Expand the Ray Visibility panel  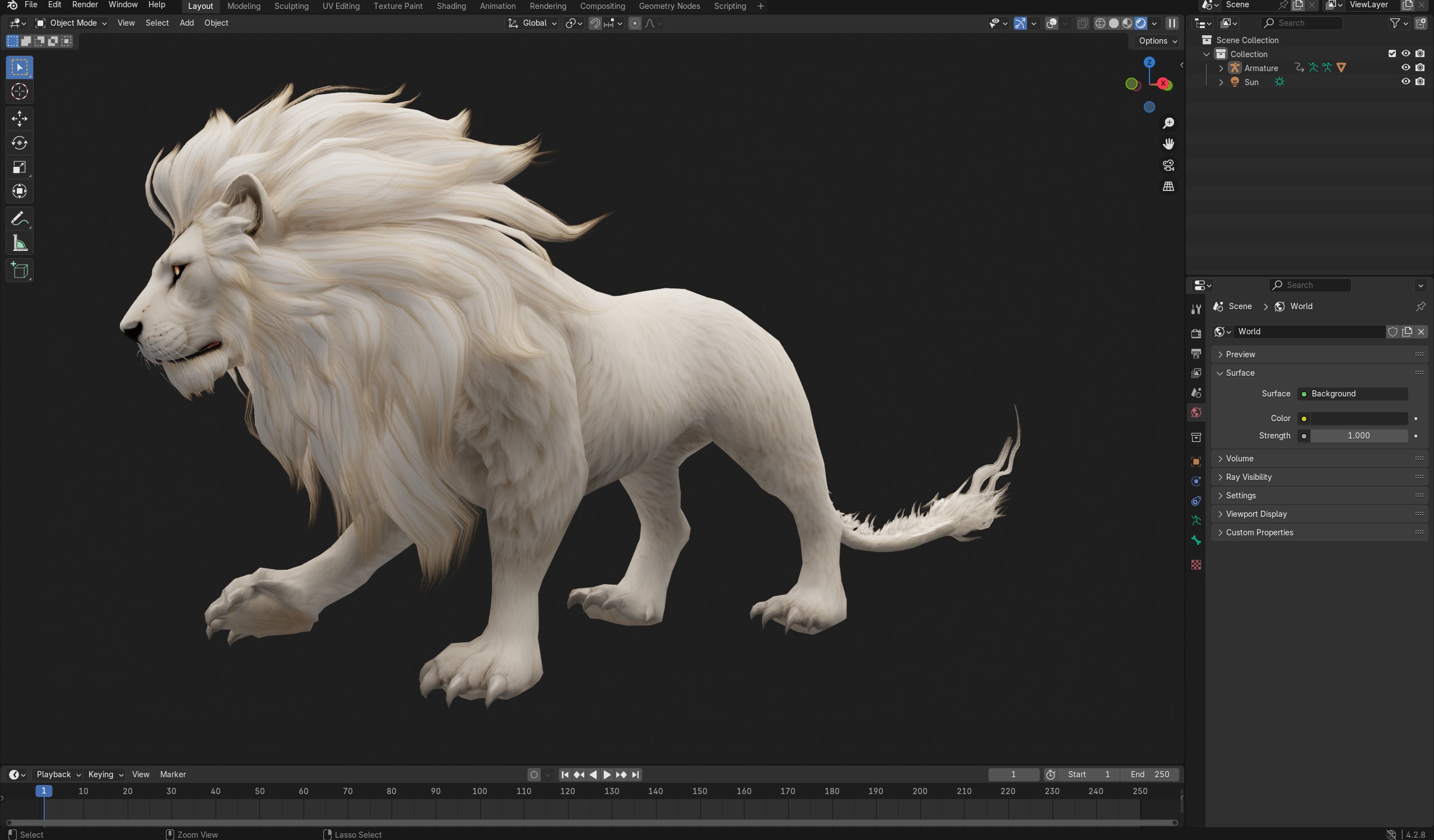(1249, 477)
